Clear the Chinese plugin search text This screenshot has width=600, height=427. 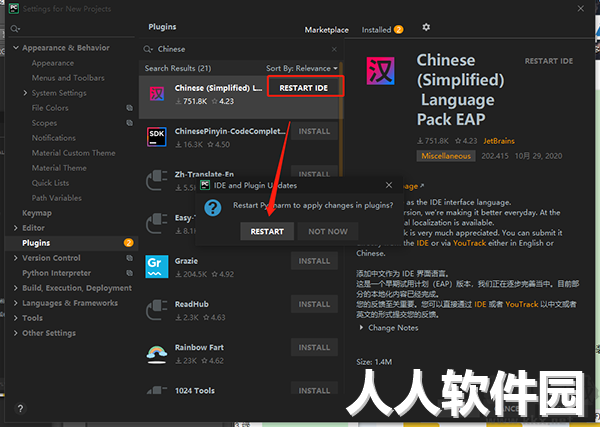click(x=334, y=49)
